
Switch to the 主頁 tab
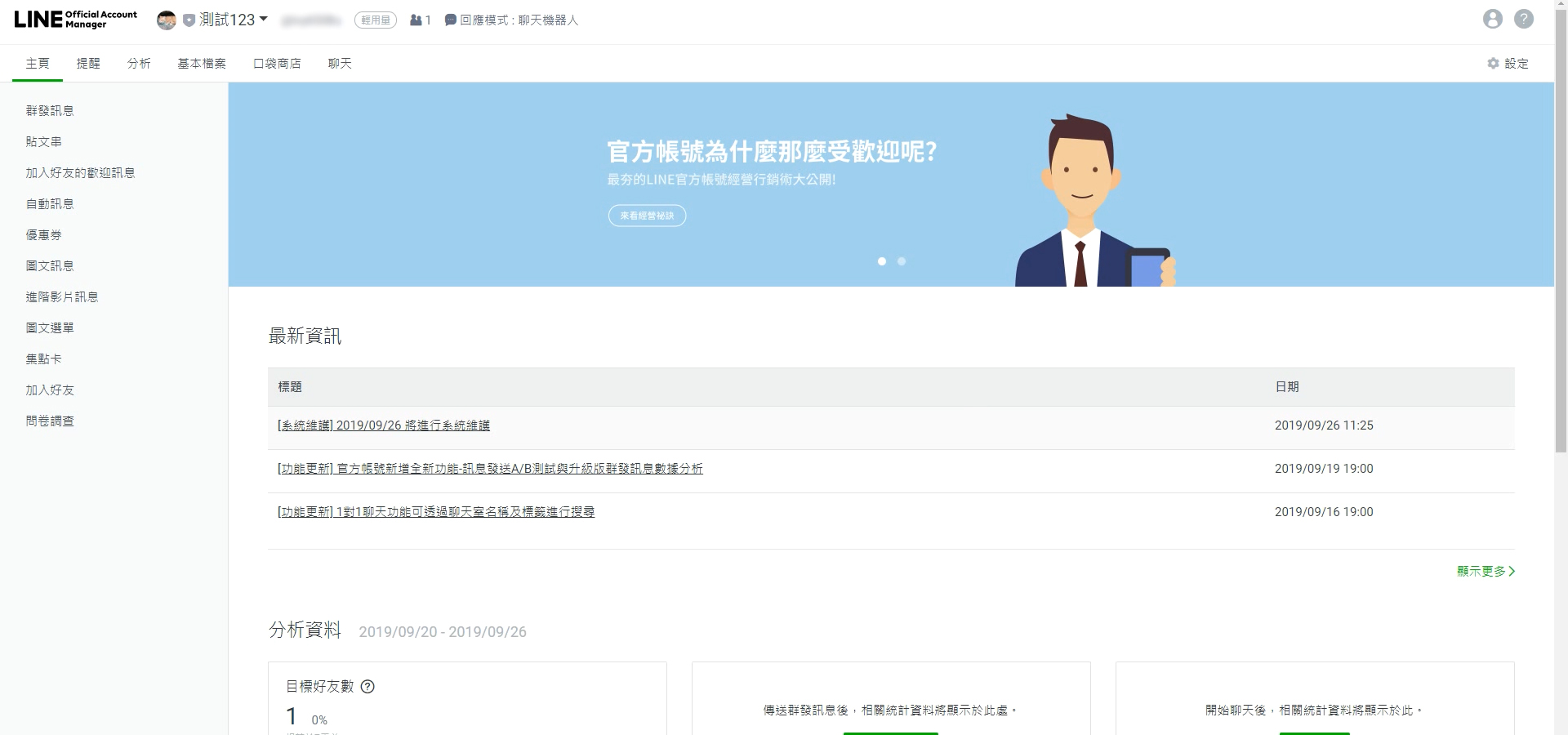click(38, 63)
